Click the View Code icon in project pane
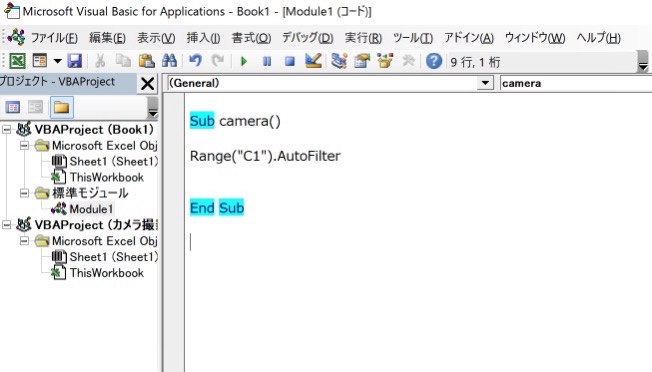This screenshot has width=652, height=372. (x=13, y=108)
